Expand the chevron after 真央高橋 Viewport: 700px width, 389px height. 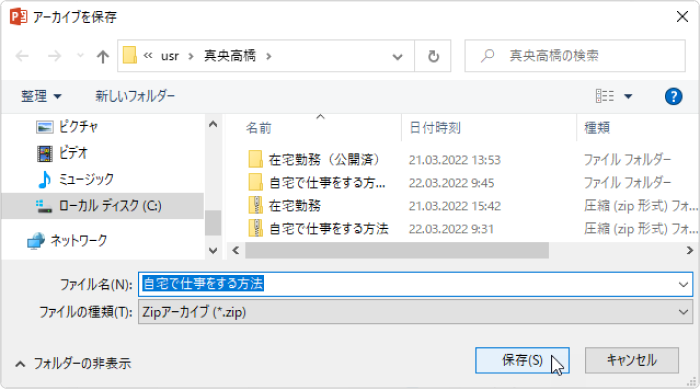(269, 56)
